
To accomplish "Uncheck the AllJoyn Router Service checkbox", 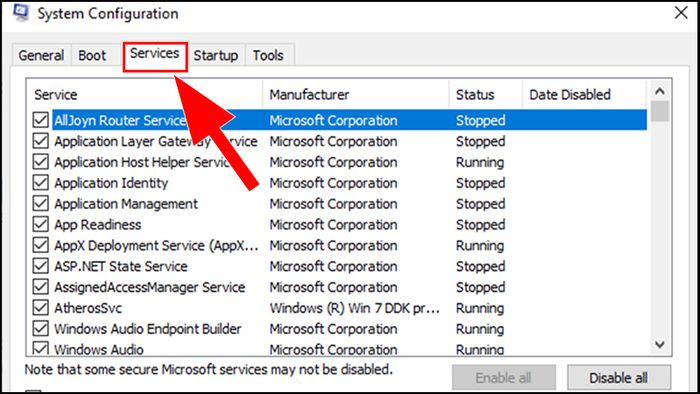I will (41, 120).
